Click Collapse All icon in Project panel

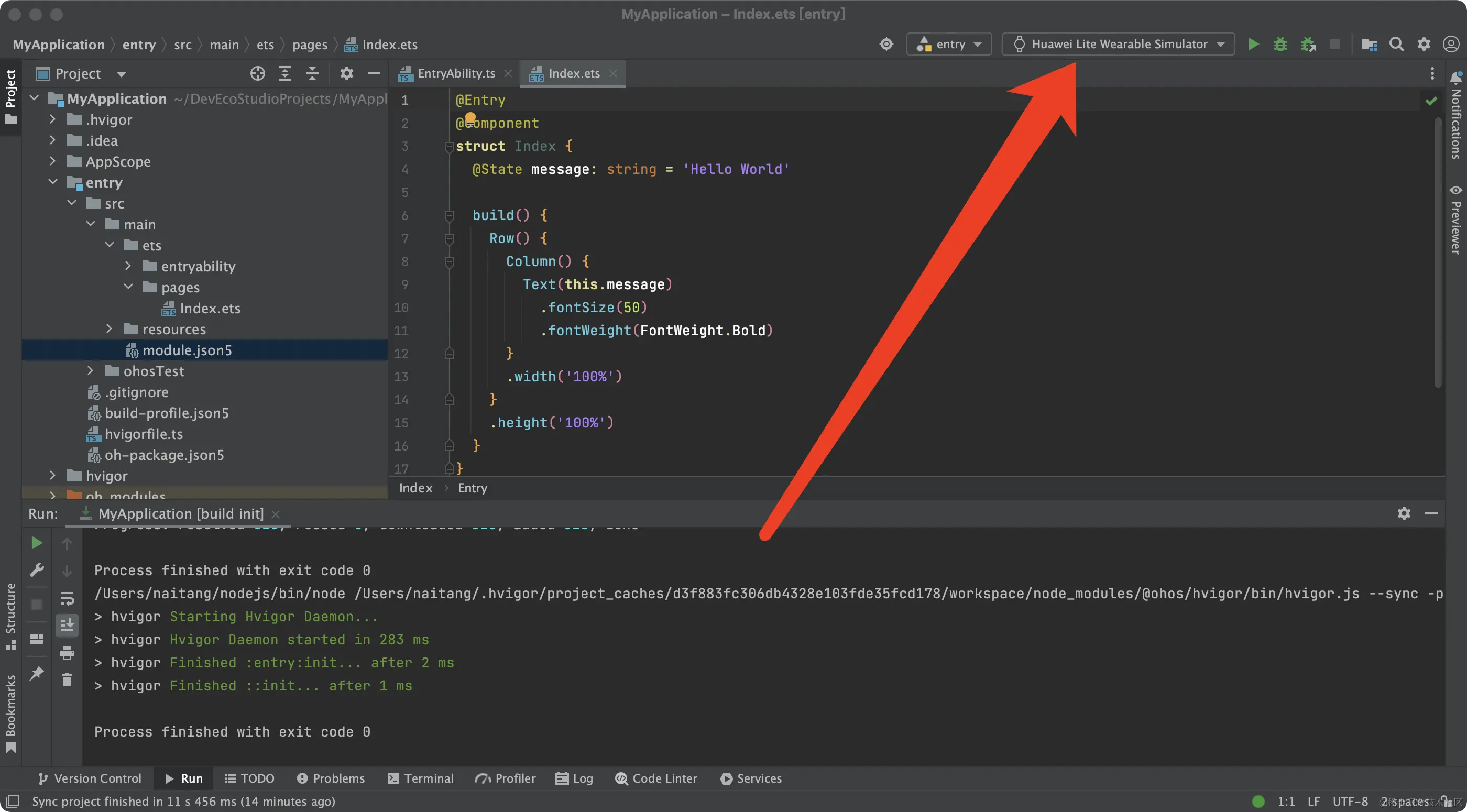point(312,73)
